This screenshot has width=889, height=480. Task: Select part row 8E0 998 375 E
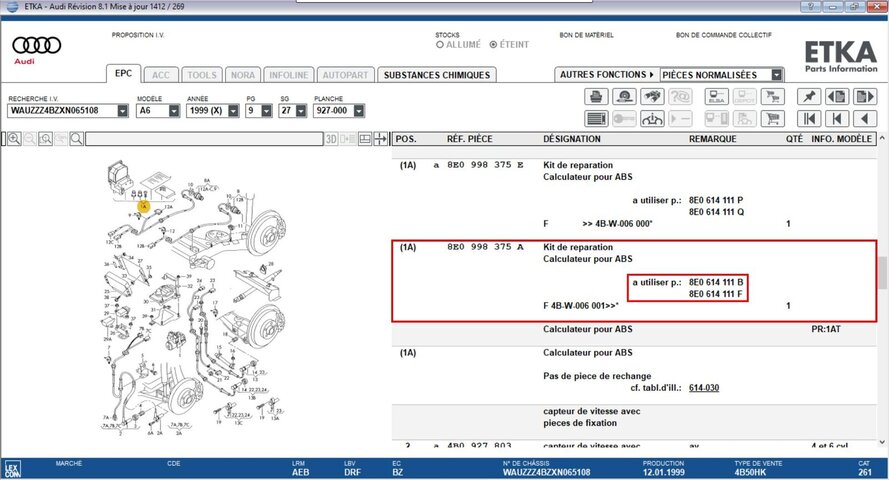pyautogui.click(x=634, y=194)
